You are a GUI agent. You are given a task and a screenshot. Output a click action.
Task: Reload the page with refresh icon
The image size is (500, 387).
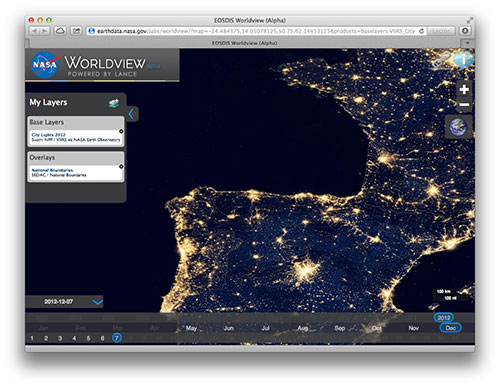(x=421, y=31)
